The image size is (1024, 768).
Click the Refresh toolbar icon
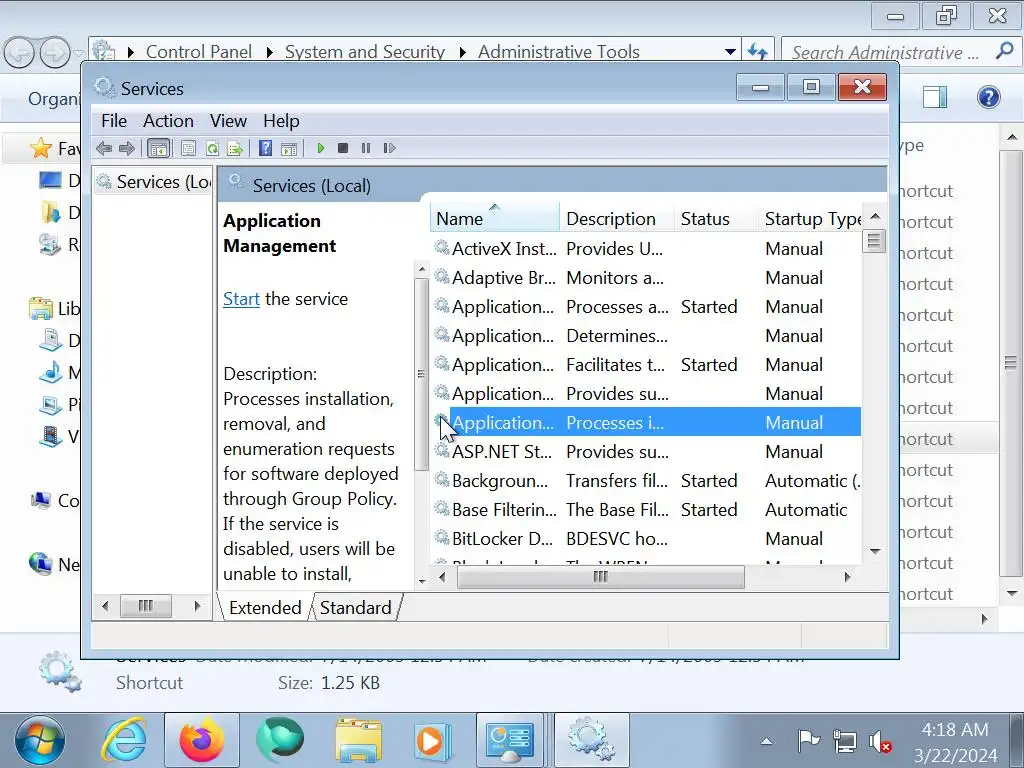pos(212,148)
